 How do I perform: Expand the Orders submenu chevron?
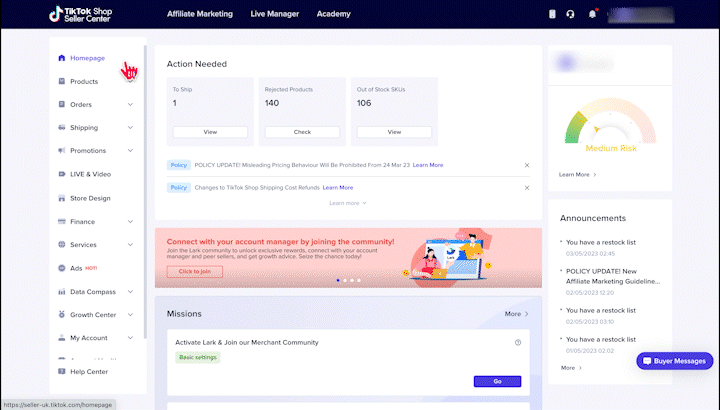coord(130,104)
